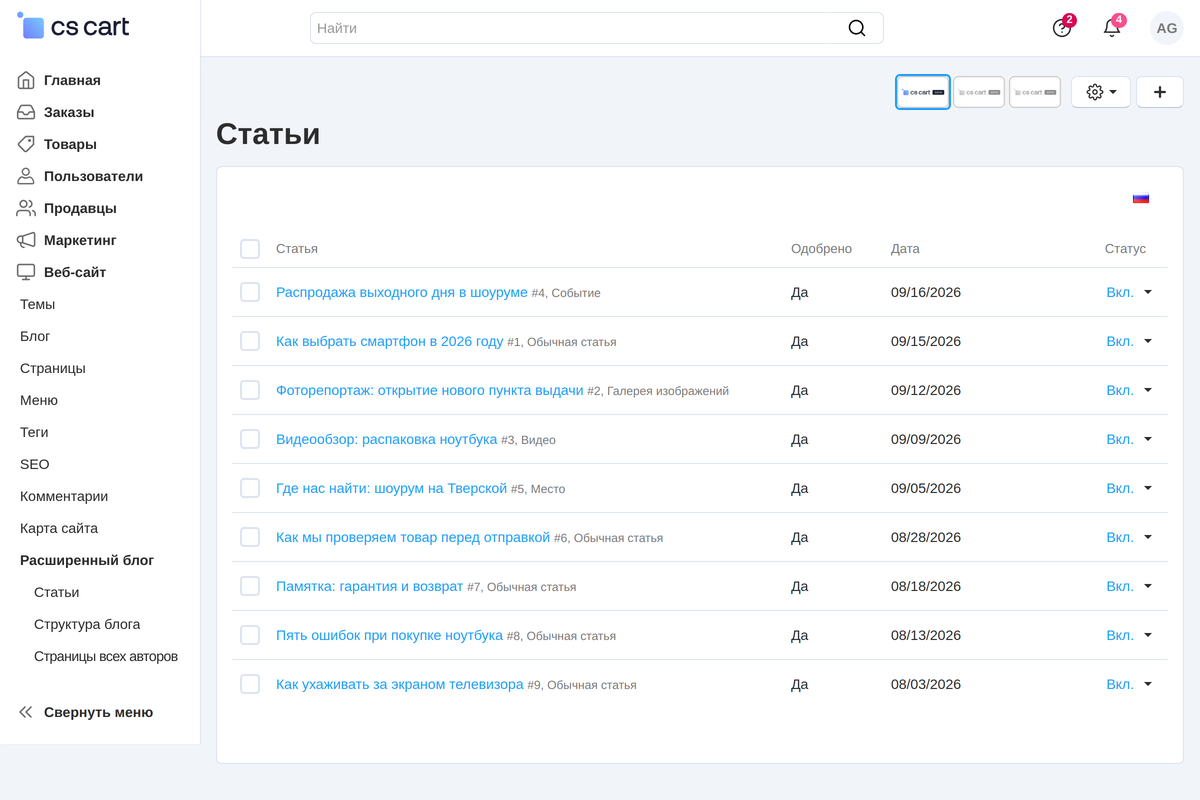Select the third storefront thumbnail

[1035, 92]
